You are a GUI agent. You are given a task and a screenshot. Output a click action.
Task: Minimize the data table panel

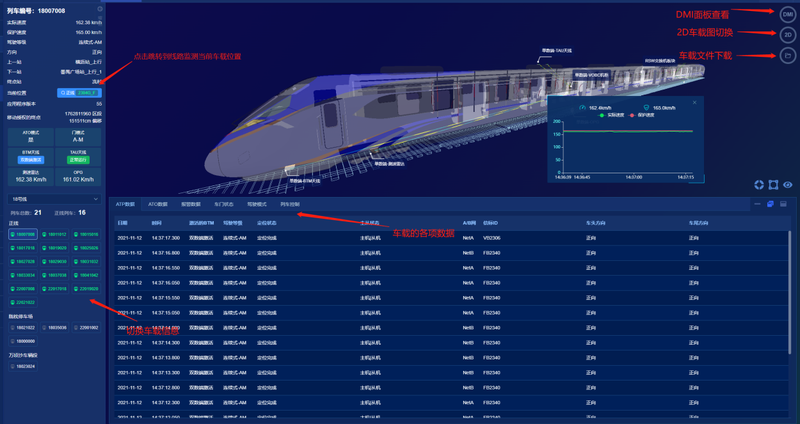757,204
